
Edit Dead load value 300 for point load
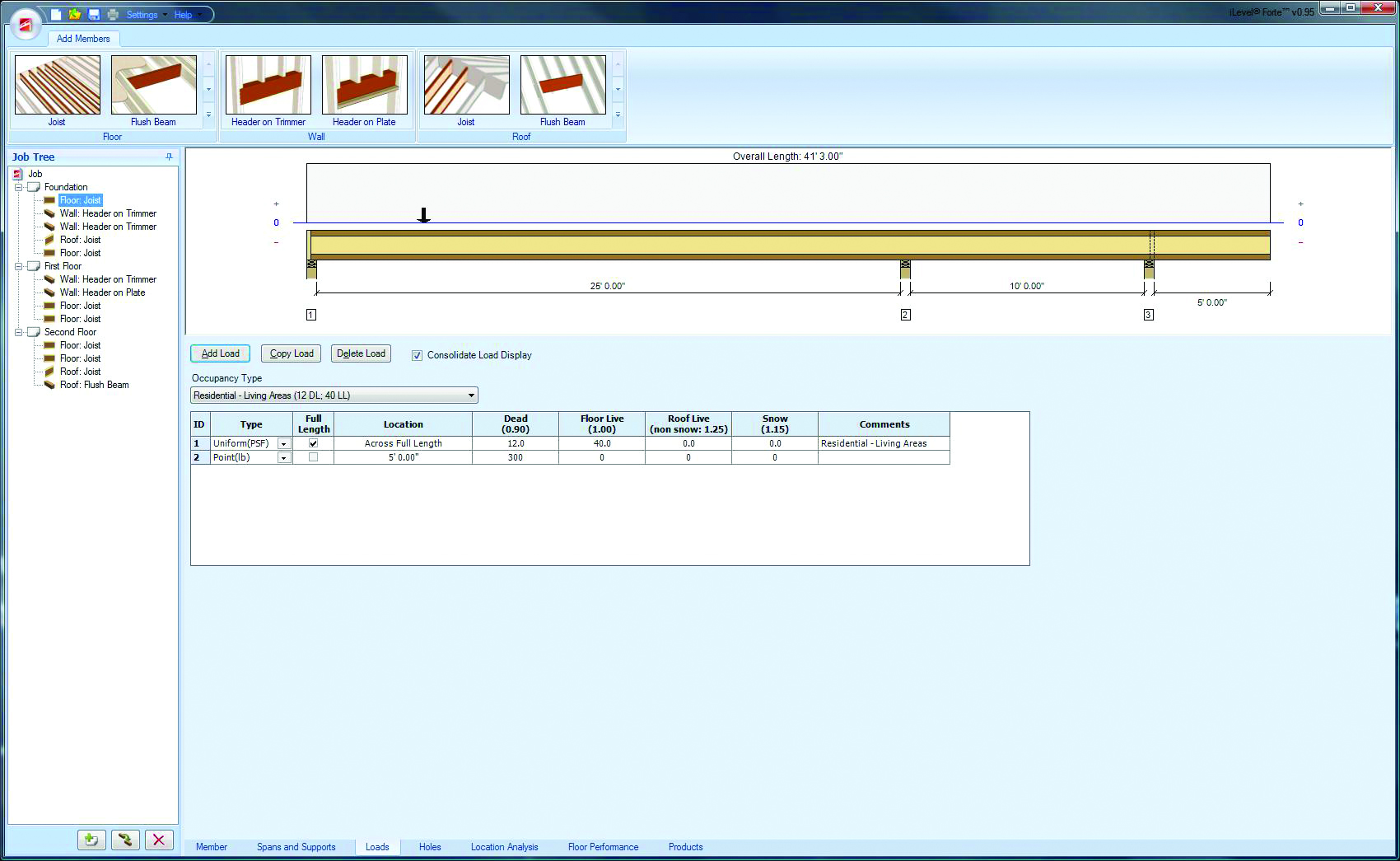tap(516, 457)
